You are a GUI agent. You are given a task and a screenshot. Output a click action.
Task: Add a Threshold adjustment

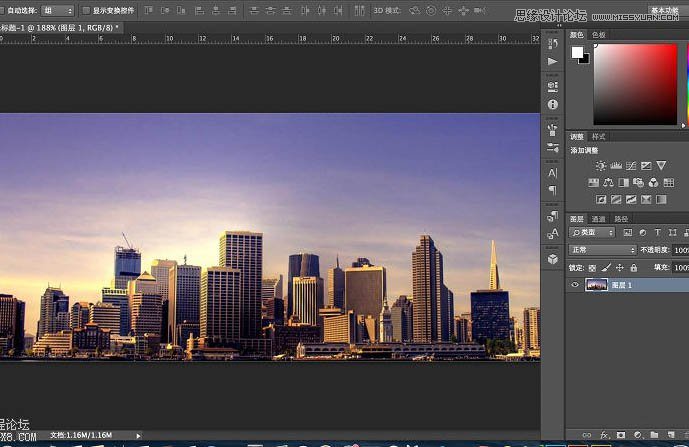(631, 200)
